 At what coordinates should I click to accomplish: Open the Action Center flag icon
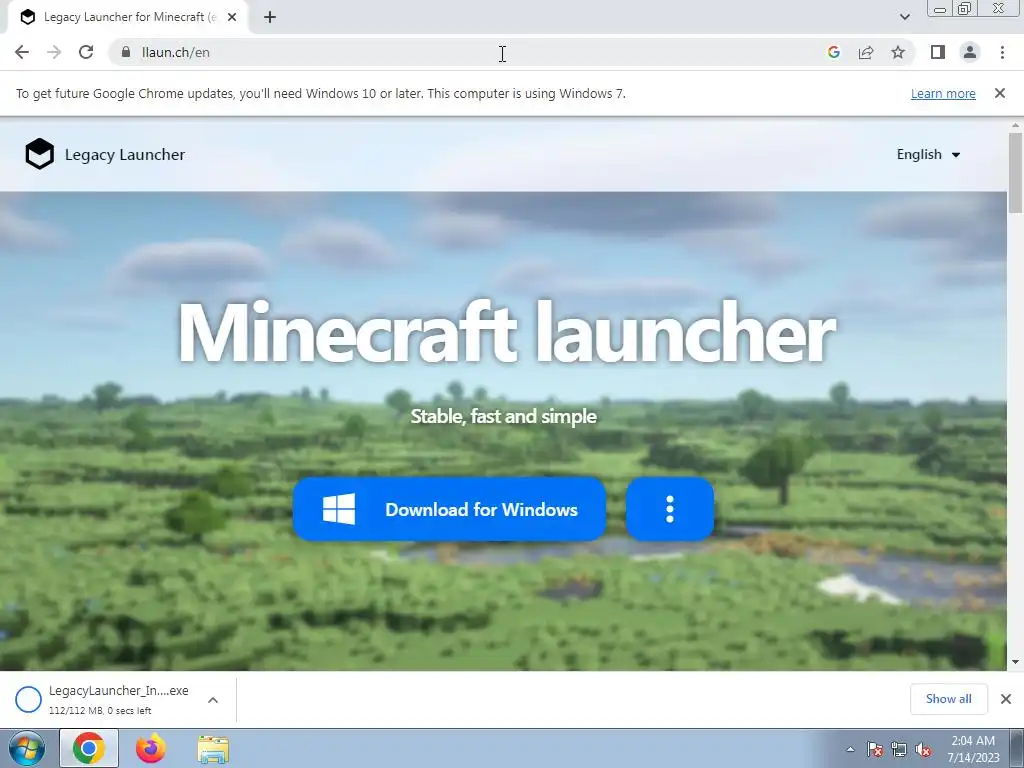(874, 749)
